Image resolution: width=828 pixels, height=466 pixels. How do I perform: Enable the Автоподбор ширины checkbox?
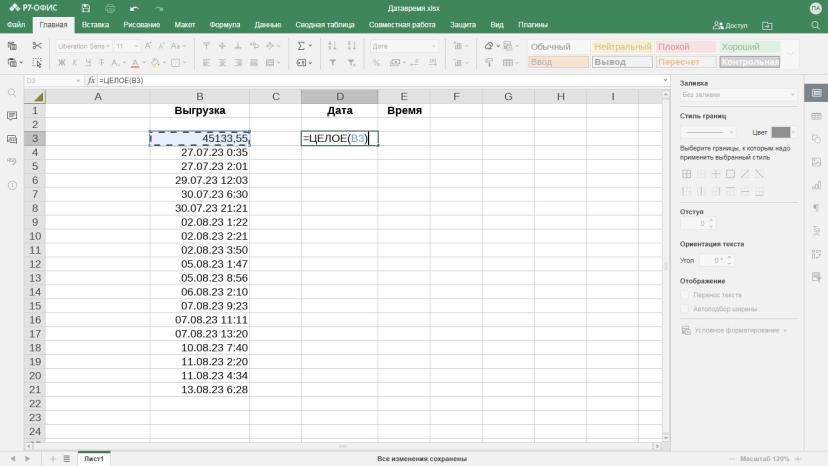tap(685, 309)
